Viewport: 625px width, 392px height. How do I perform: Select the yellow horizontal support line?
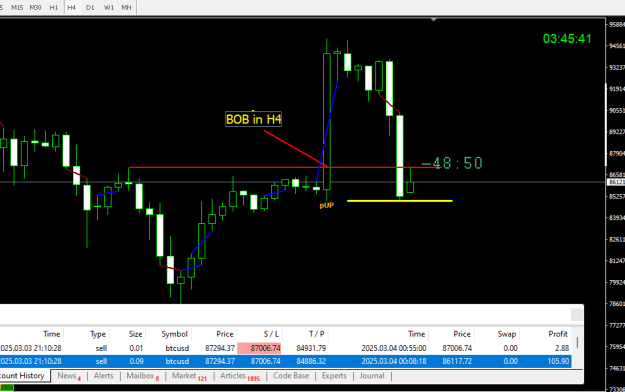click(x=400, y=201)
